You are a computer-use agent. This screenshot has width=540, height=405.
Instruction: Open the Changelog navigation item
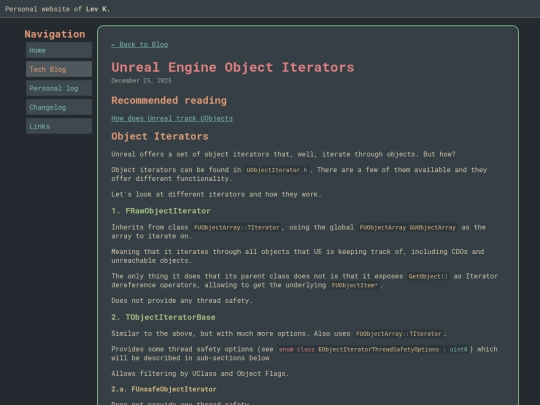click(59, 107)
